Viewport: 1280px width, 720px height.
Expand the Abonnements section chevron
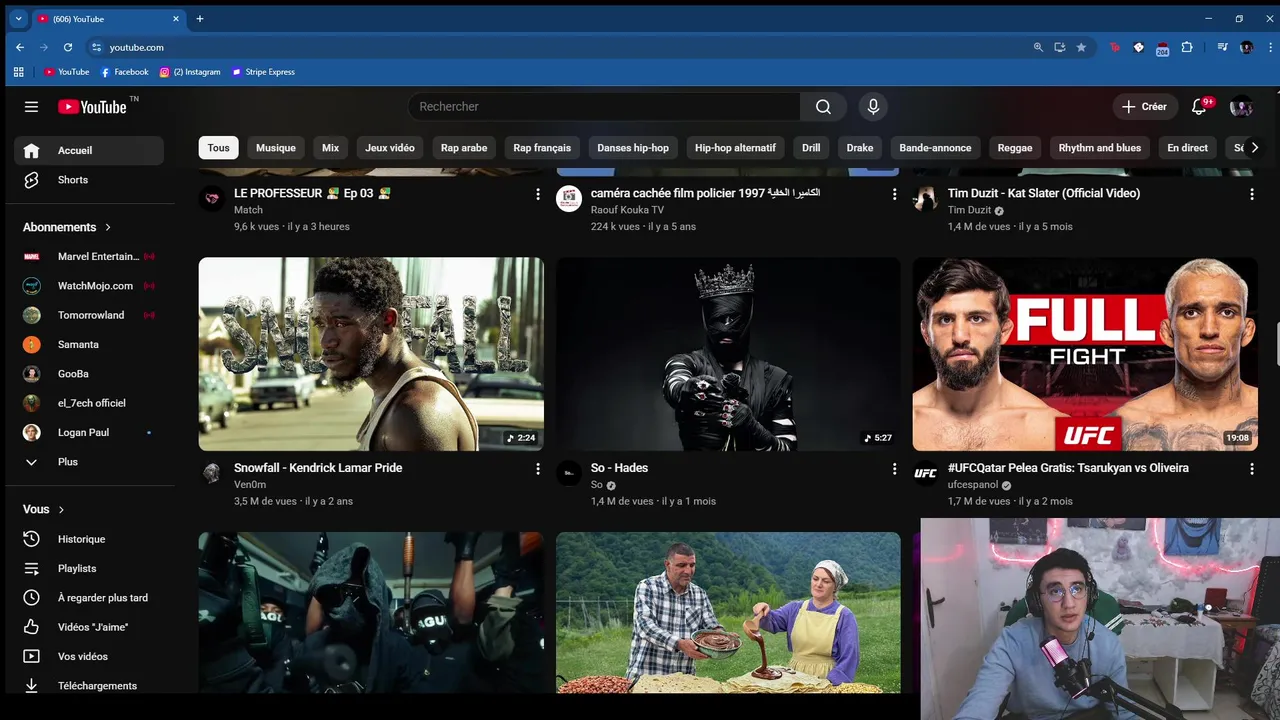pyautogui.click(x=108, y=227)
